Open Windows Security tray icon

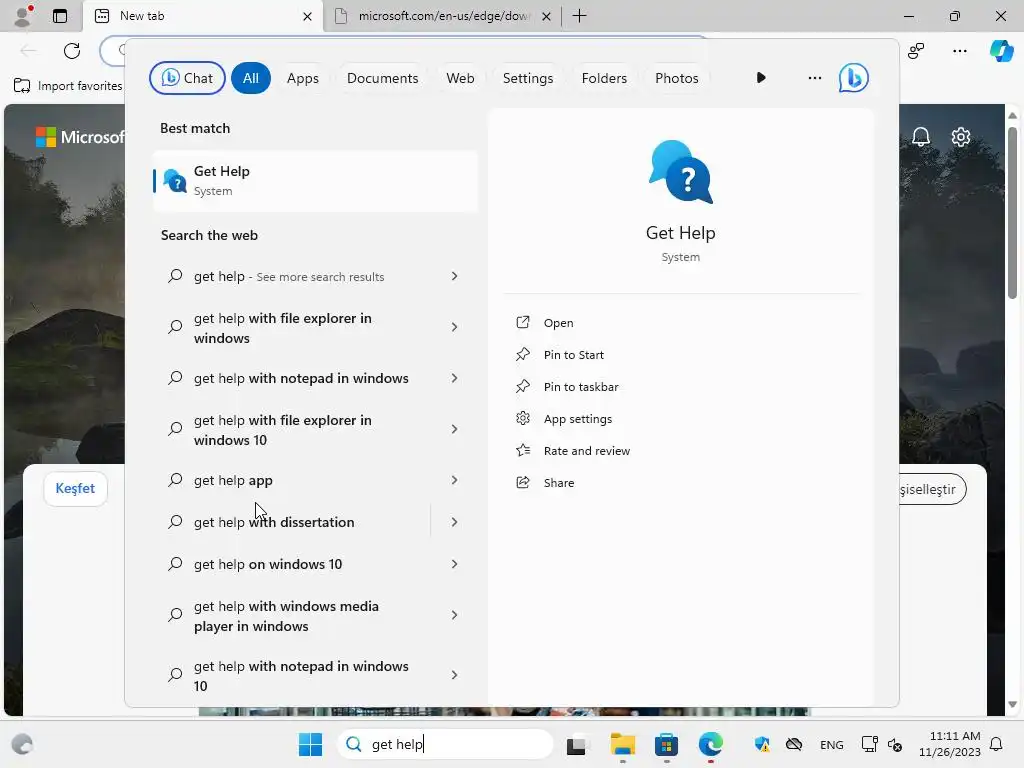[x=761, y=744]
